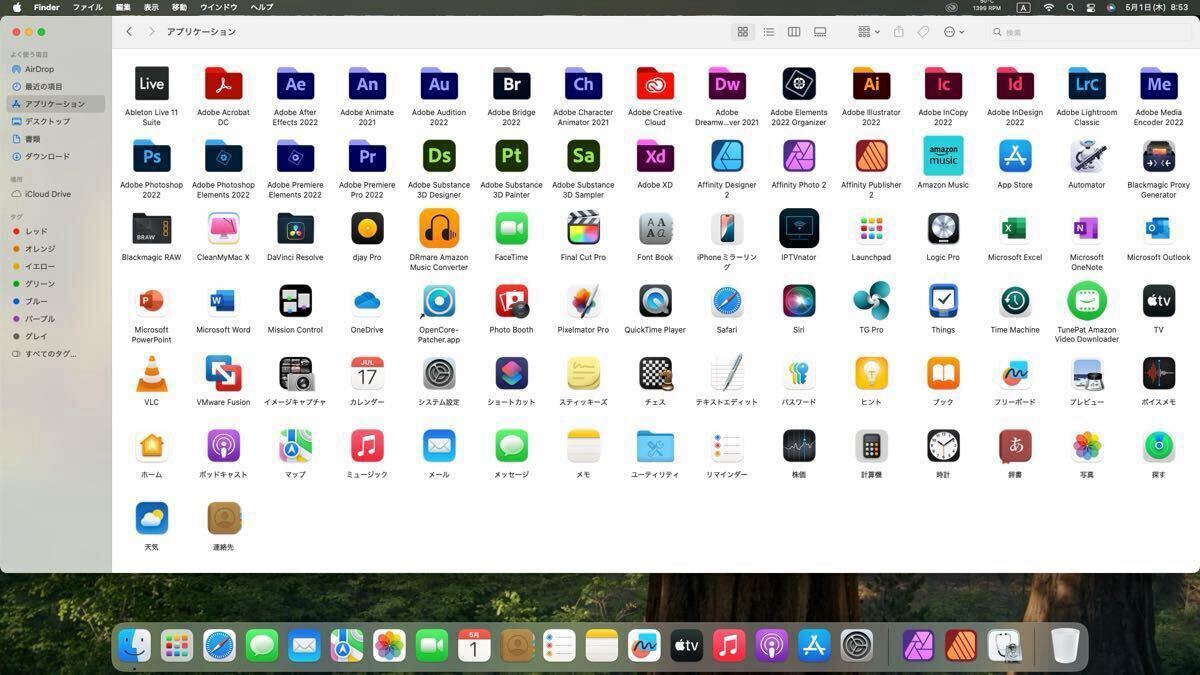Select Microsoft Excel in the Applications folder
Image resolution: width=1200 pixels, height=675 pixels.
pyautogui.click(x=1015, y=229)
